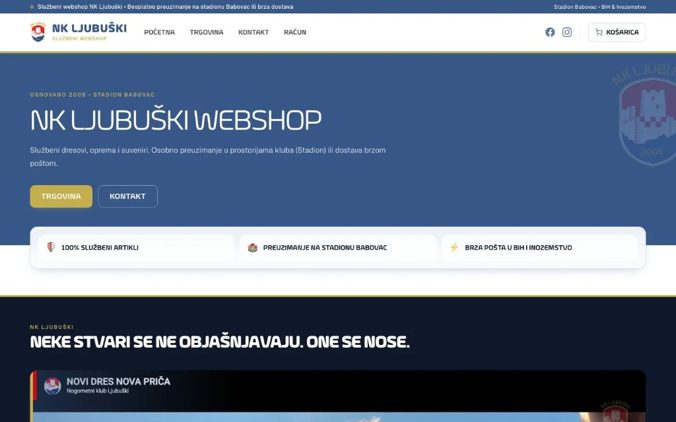Image resolution: width=676 pixels, height=422 pixels.
Task: Click the NK LJUBUŠKI site title link
Action: tap(89, 28)
